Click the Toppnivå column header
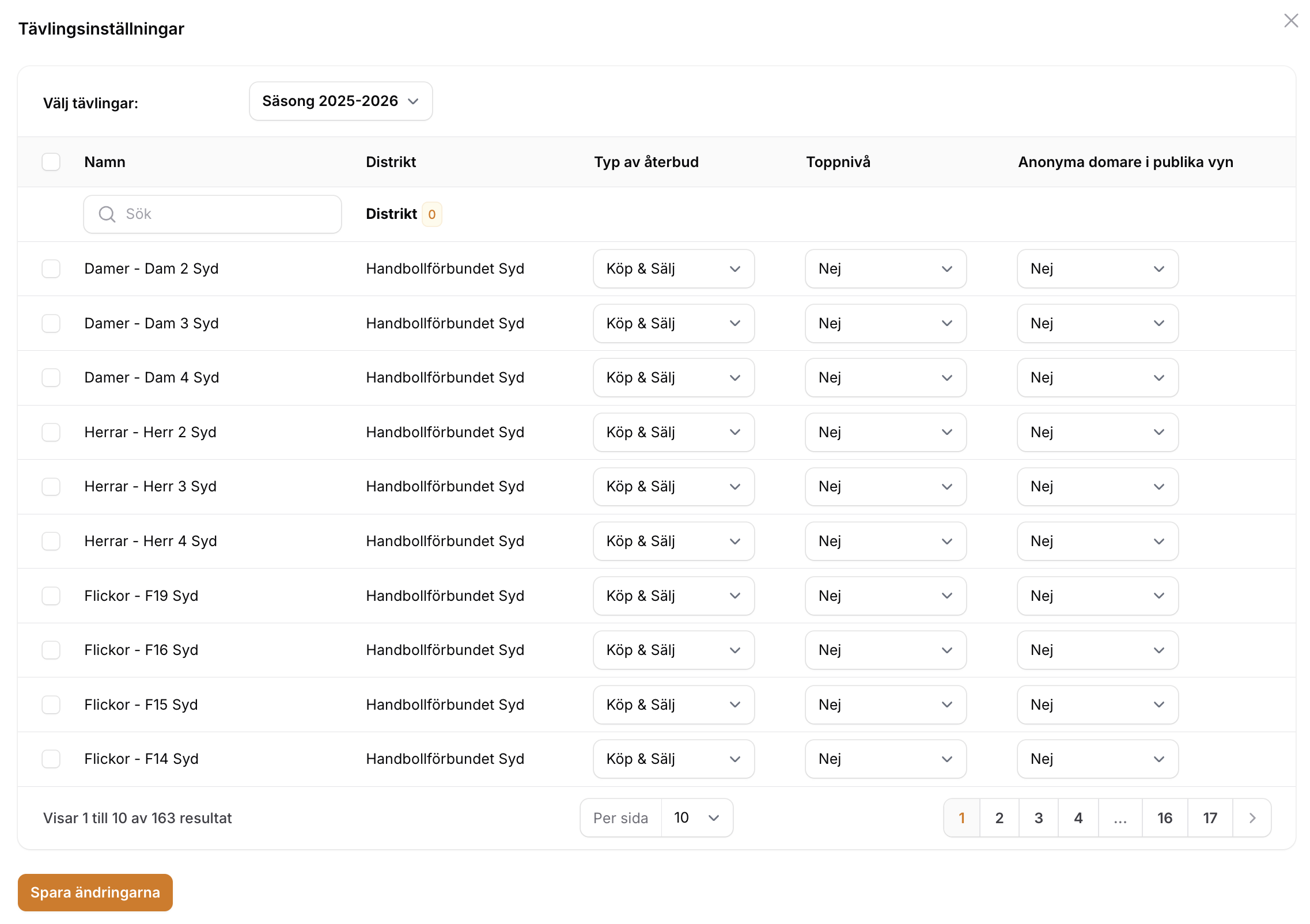The width and height of the screenshot is (1310, 924). pyautogui.click(x=838, y=162)
